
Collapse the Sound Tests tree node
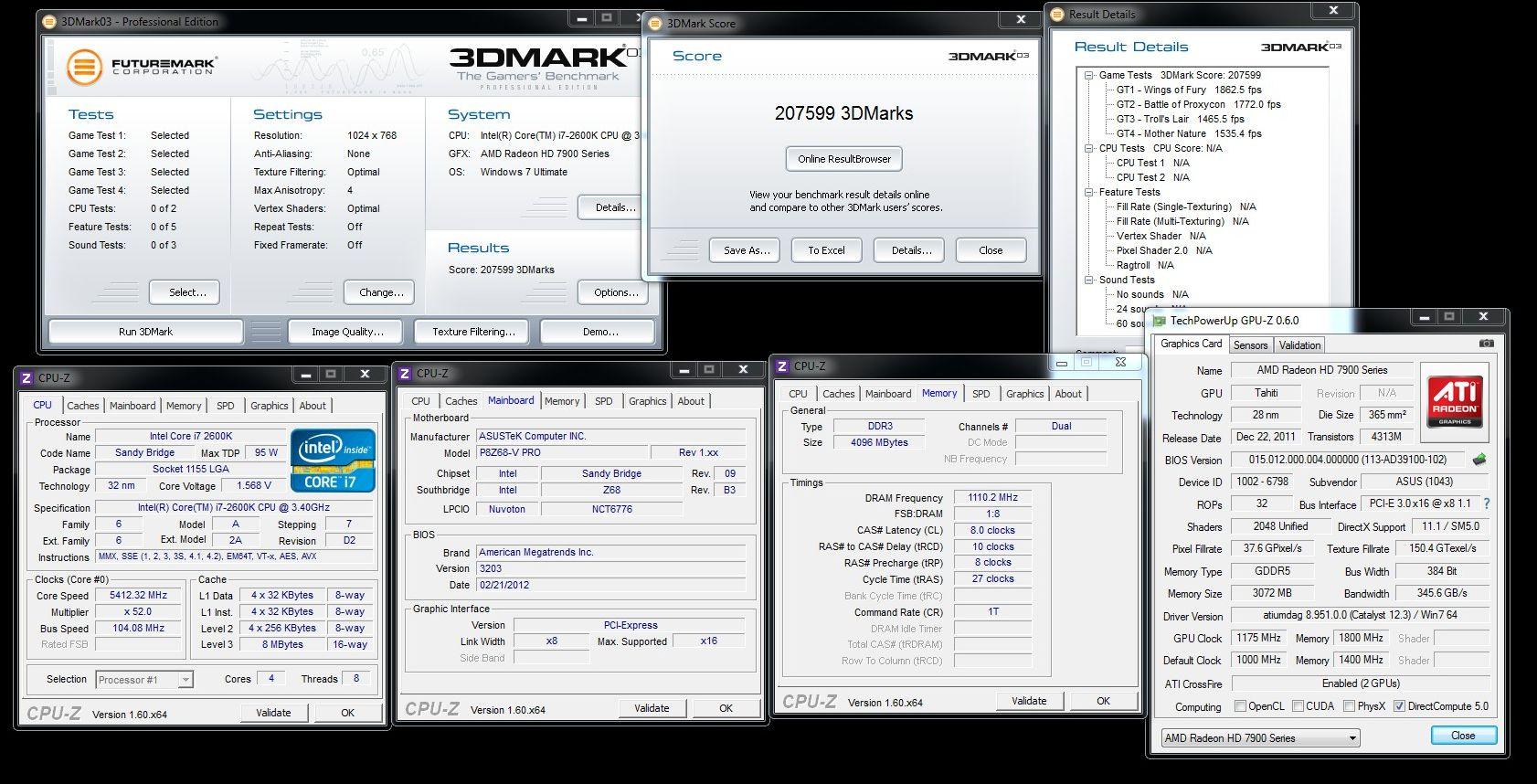1089,280
